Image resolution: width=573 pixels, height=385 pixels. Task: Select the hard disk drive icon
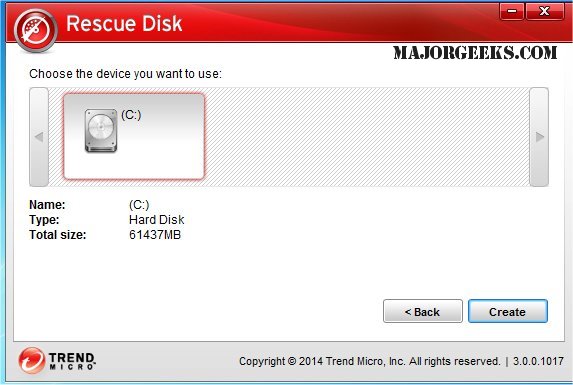(101, 131)
